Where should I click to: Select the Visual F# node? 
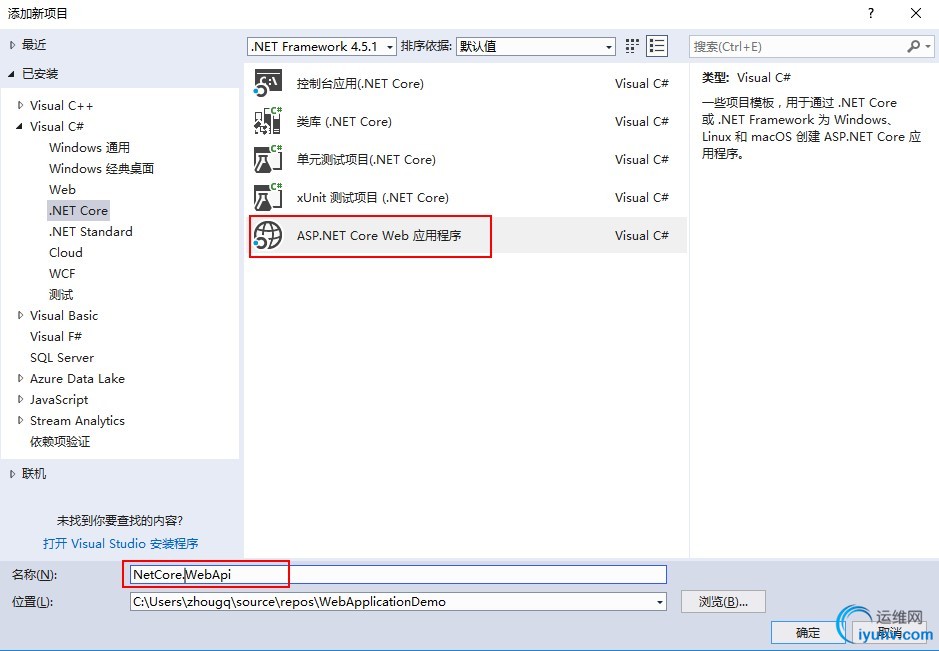pyautogui.click(x=56, y=336)
